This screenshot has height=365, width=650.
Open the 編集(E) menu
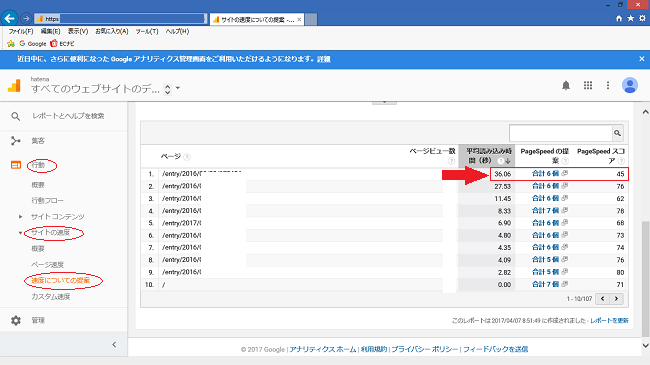50,32
